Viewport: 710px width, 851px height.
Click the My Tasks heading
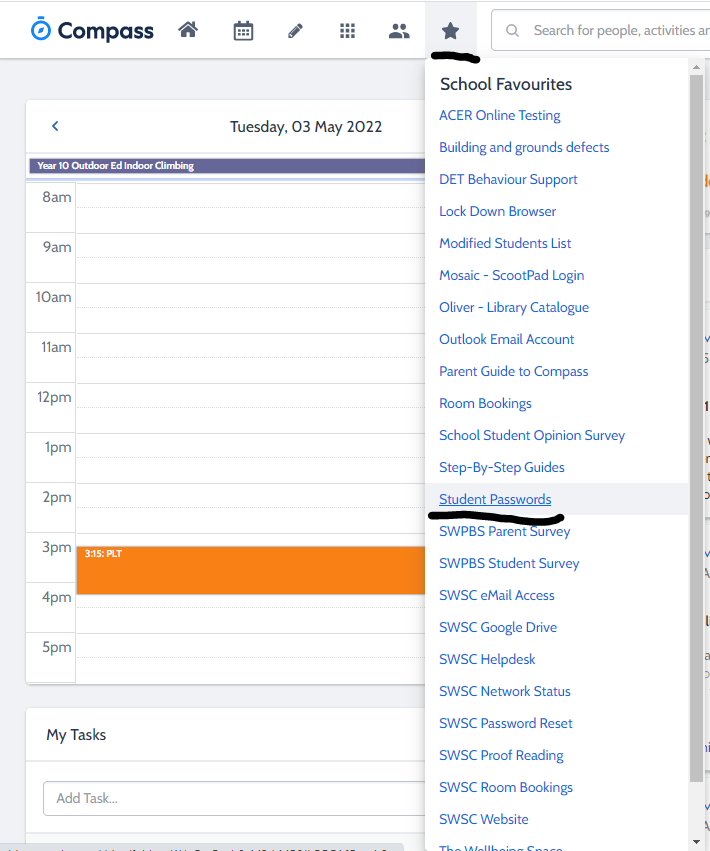coord(76,735)
